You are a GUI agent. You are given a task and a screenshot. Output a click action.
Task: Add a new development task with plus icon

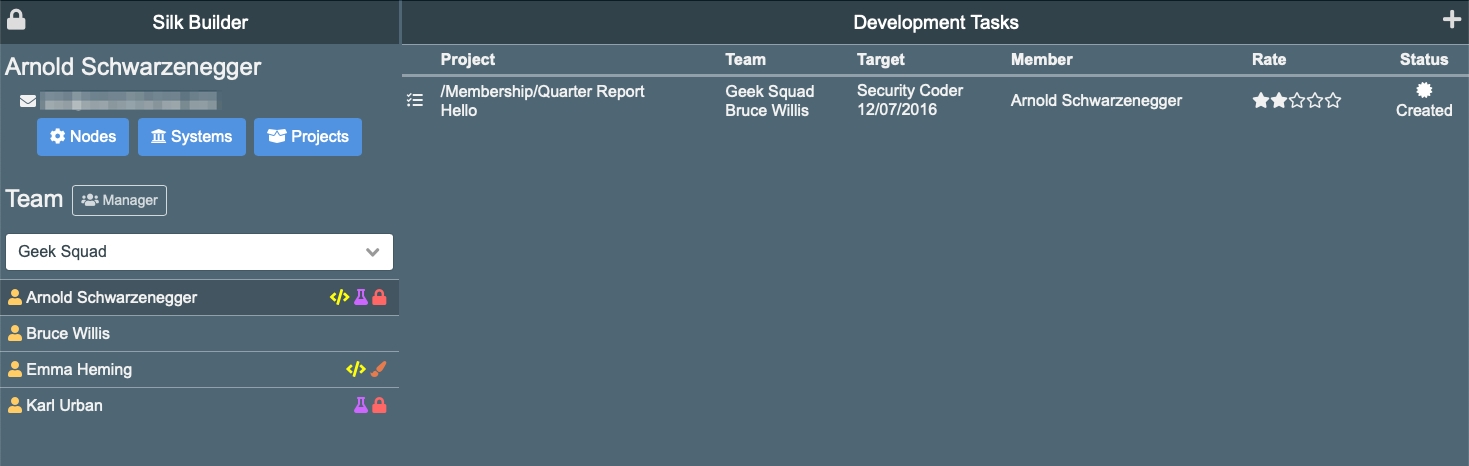pyautogui.click(x=1451, y=20)
